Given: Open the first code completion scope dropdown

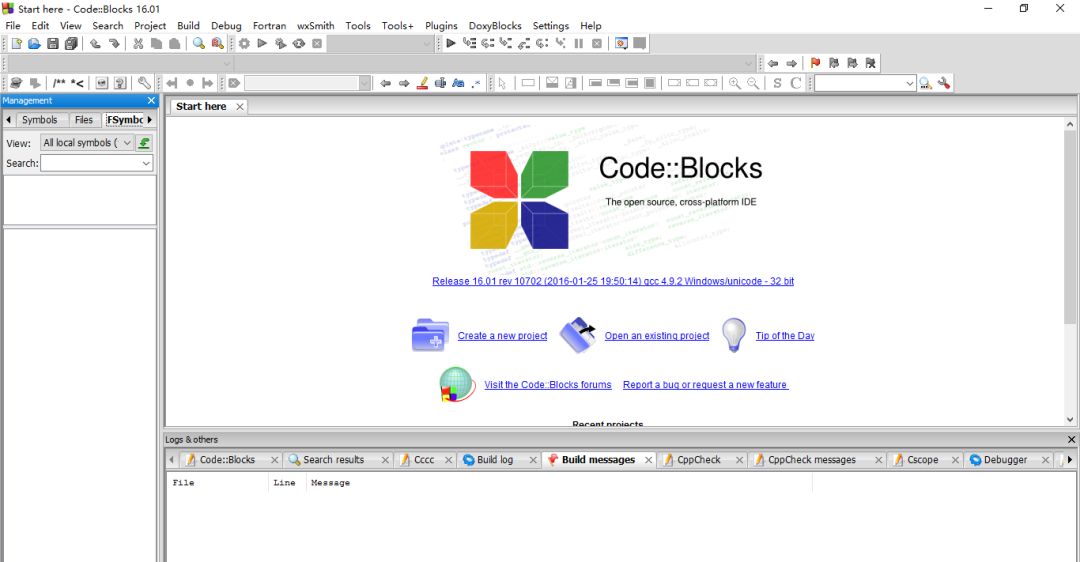Looking at the screenshot, I should [226, 63].
